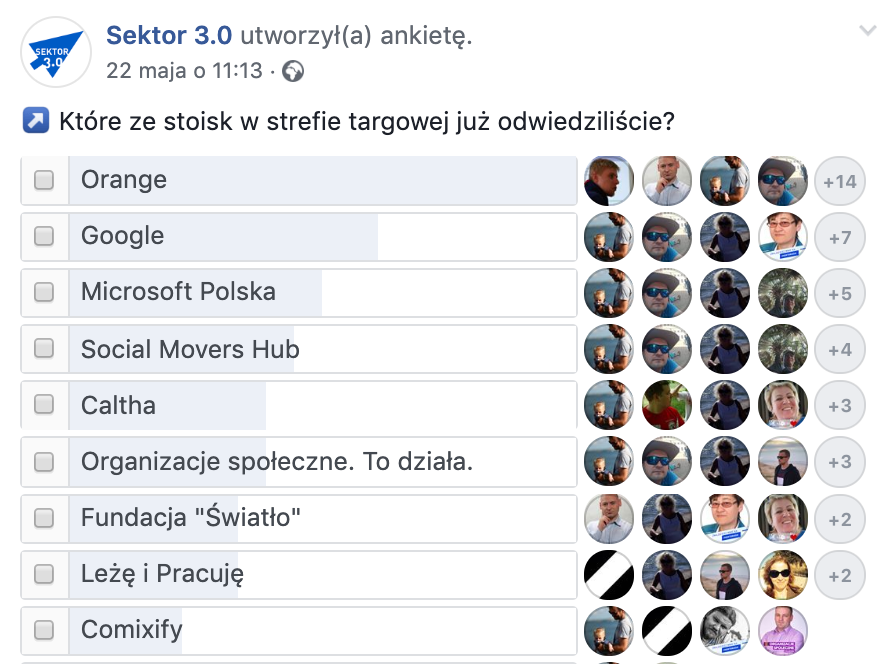Click the second voter avatar in Caltha row

coord(667,405)
